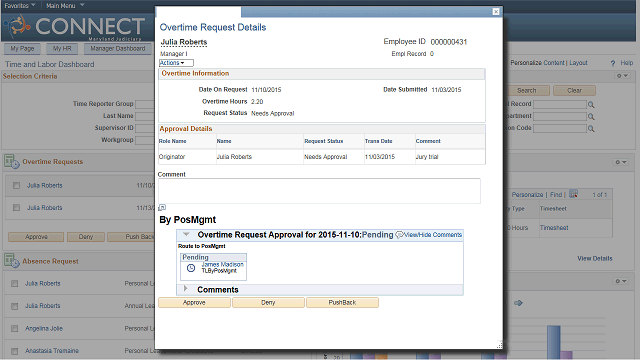Click the lookup magnifier beside Department field
640x360 pixels.
(591, 117)
